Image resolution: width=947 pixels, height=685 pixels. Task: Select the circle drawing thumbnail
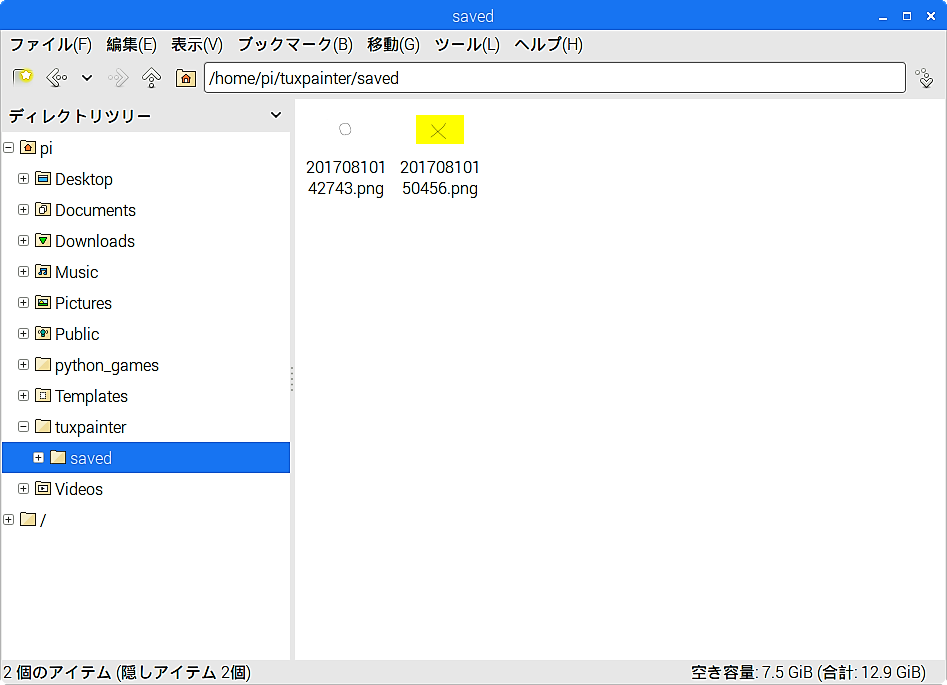pos(345,129)
